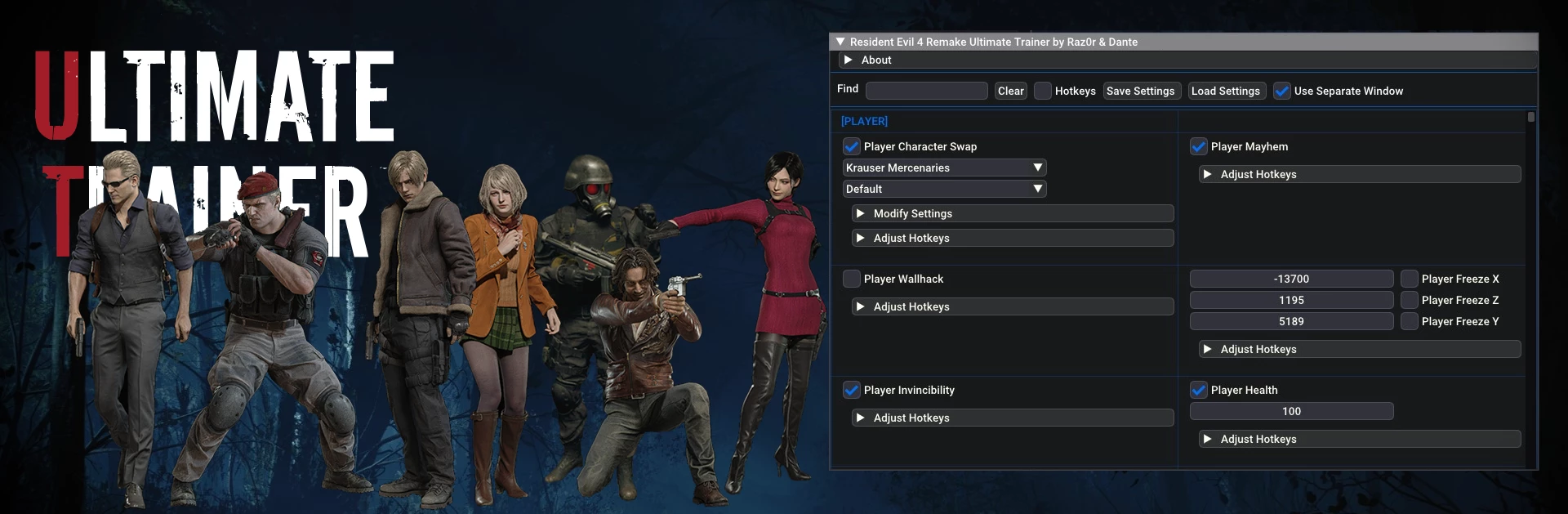Expand Adjust Hotkeys under Player Freeze
Viewport: 1568px width, 514px height.
point(1207,349)
